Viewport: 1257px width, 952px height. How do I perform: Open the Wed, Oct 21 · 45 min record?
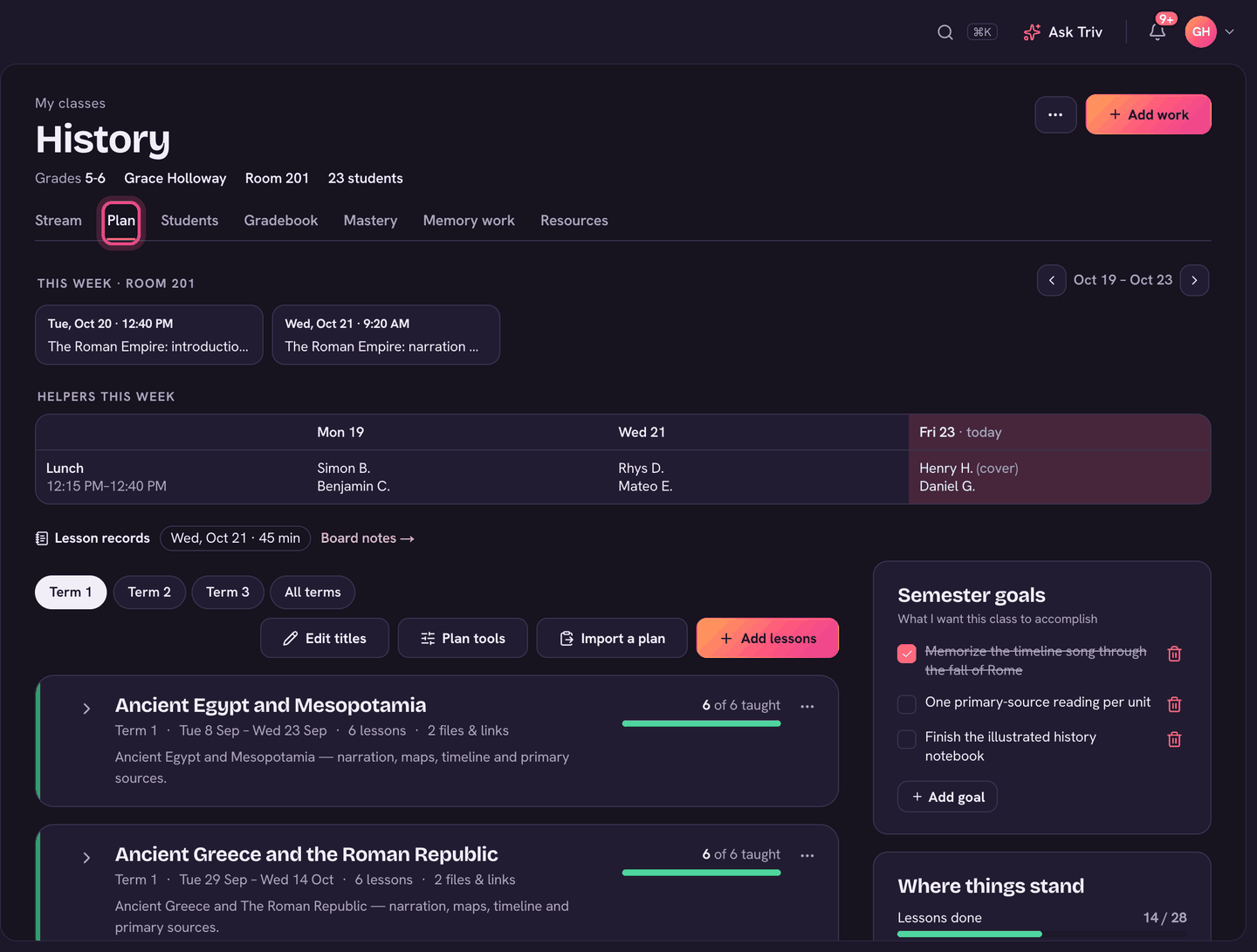(x=236, y=538)
